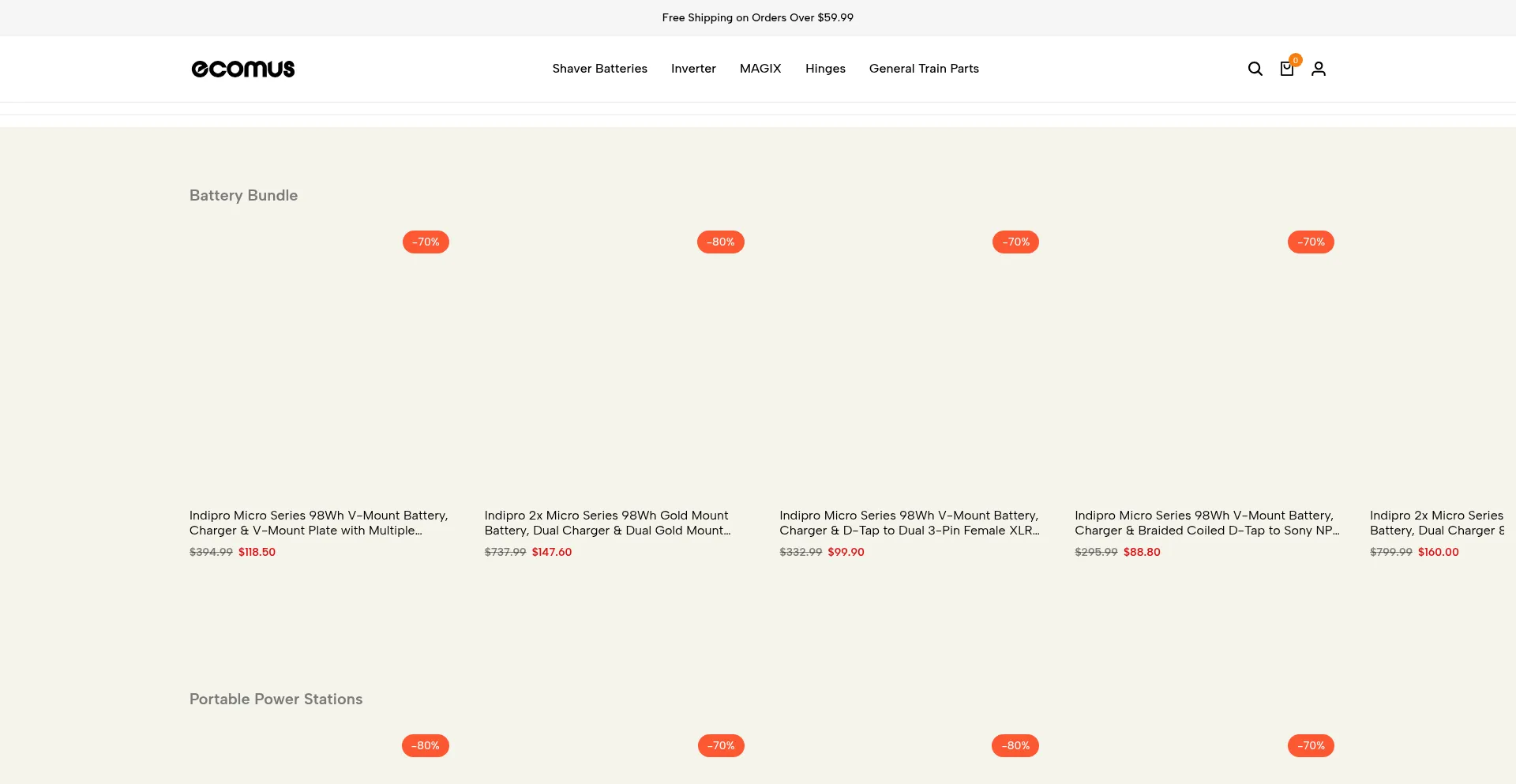The image size is (1516, 784).
Task: Open the partially visible $160.00 product
Action: click(x=1436, y=523)
